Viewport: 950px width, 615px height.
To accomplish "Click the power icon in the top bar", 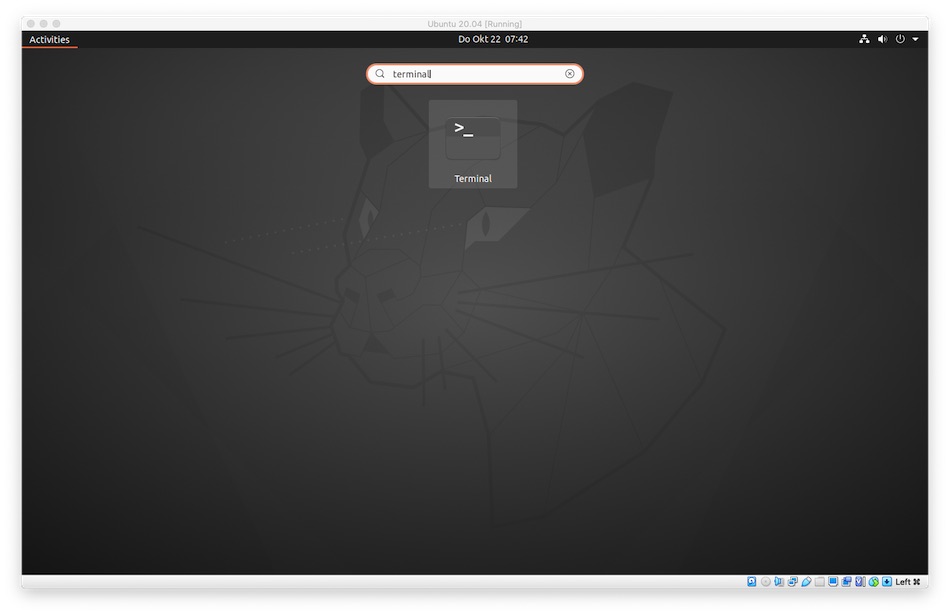I will (x=900, y=40).
